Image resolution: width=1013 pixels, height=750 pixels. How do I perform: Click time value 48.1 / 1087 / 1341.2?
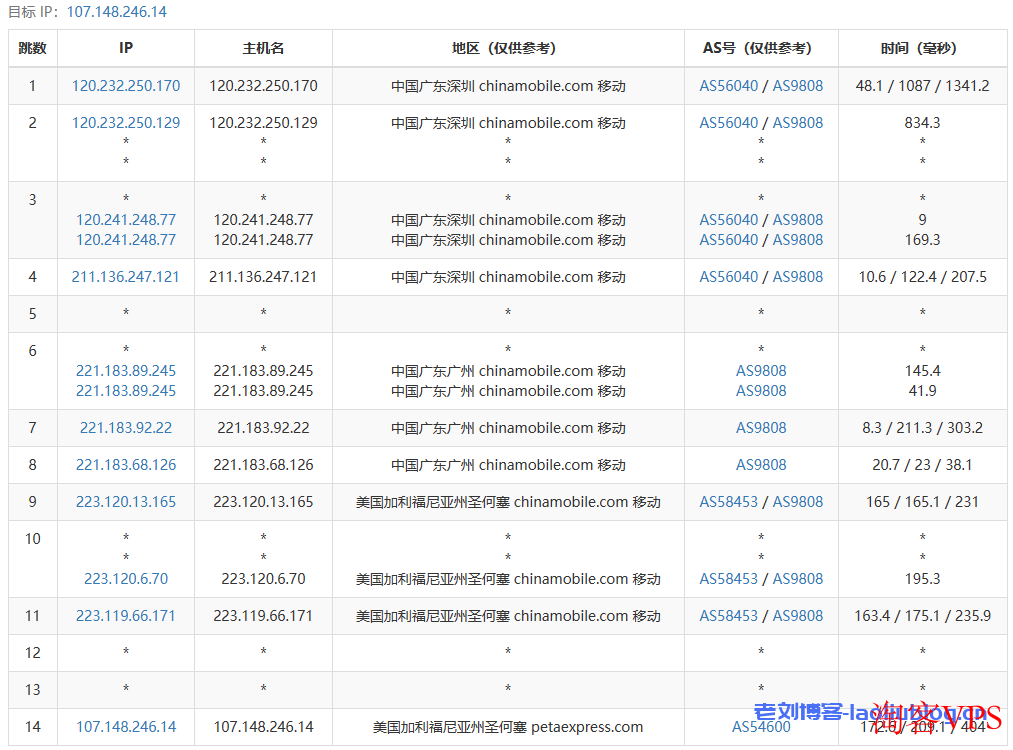point(922,86)
